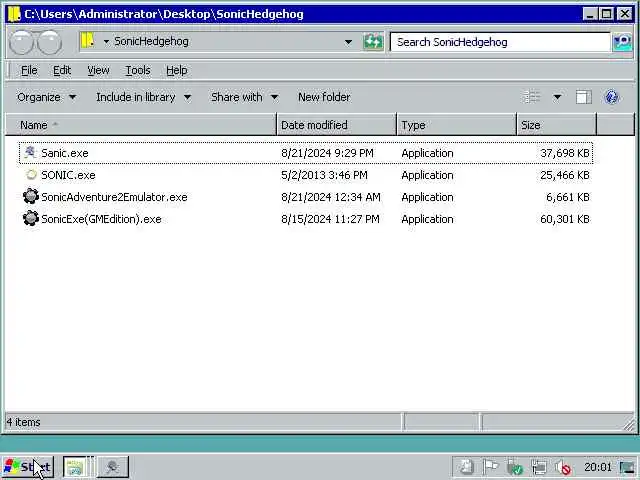
Task: Open the address bar history dropdown
Action: click(348, 42)
